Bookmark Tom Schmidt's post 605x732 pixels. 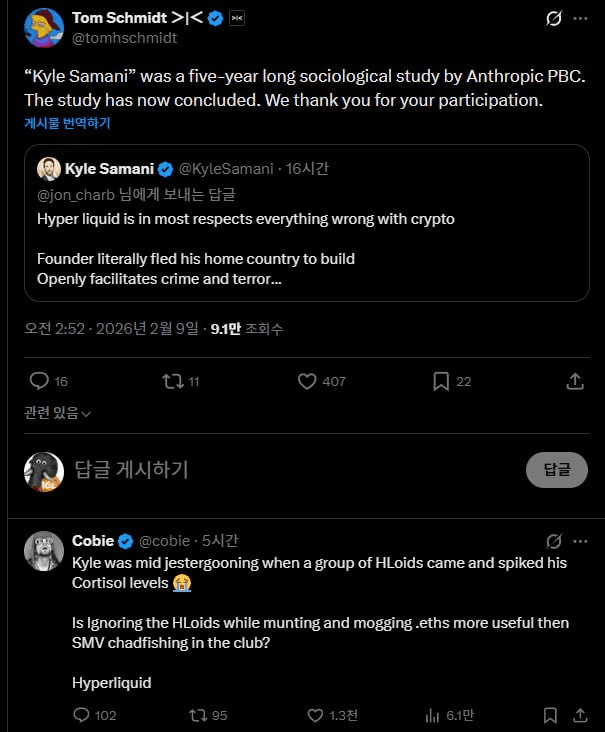[441, 381]
